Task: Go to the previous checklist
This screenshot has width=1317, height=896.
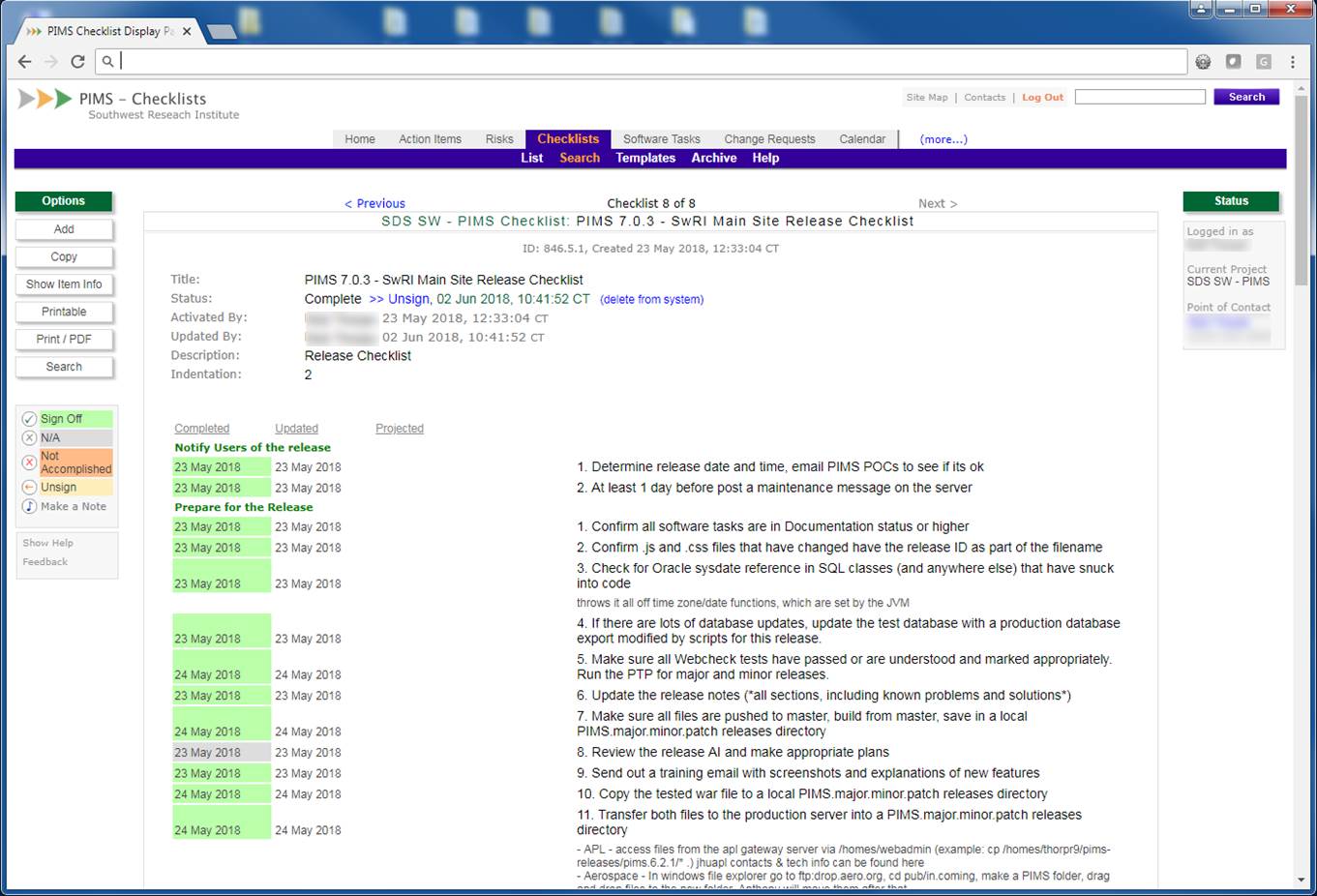Action: (374, 203)
